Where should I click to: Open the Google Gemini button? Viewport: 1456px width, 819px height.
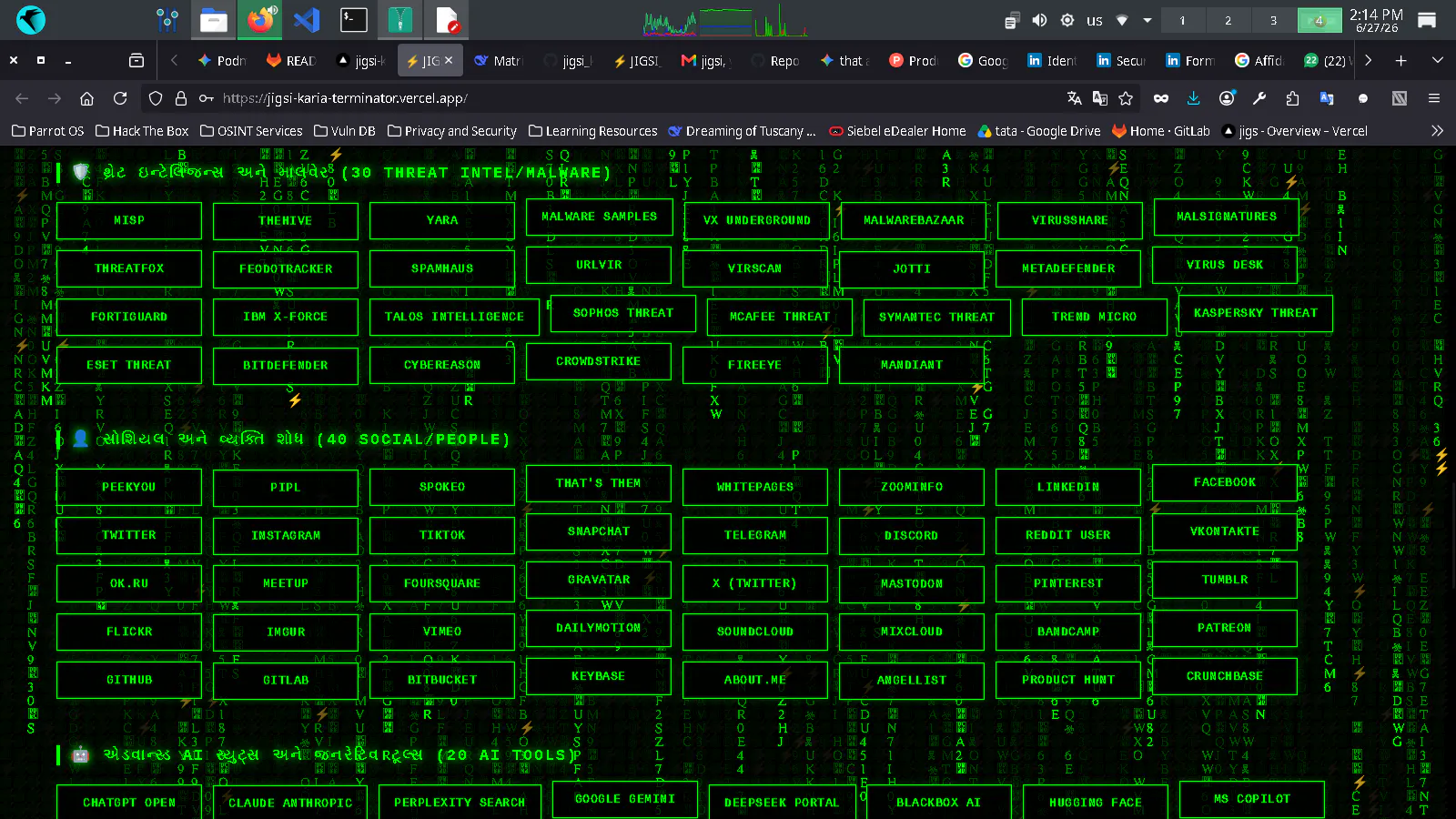[625, 799]
